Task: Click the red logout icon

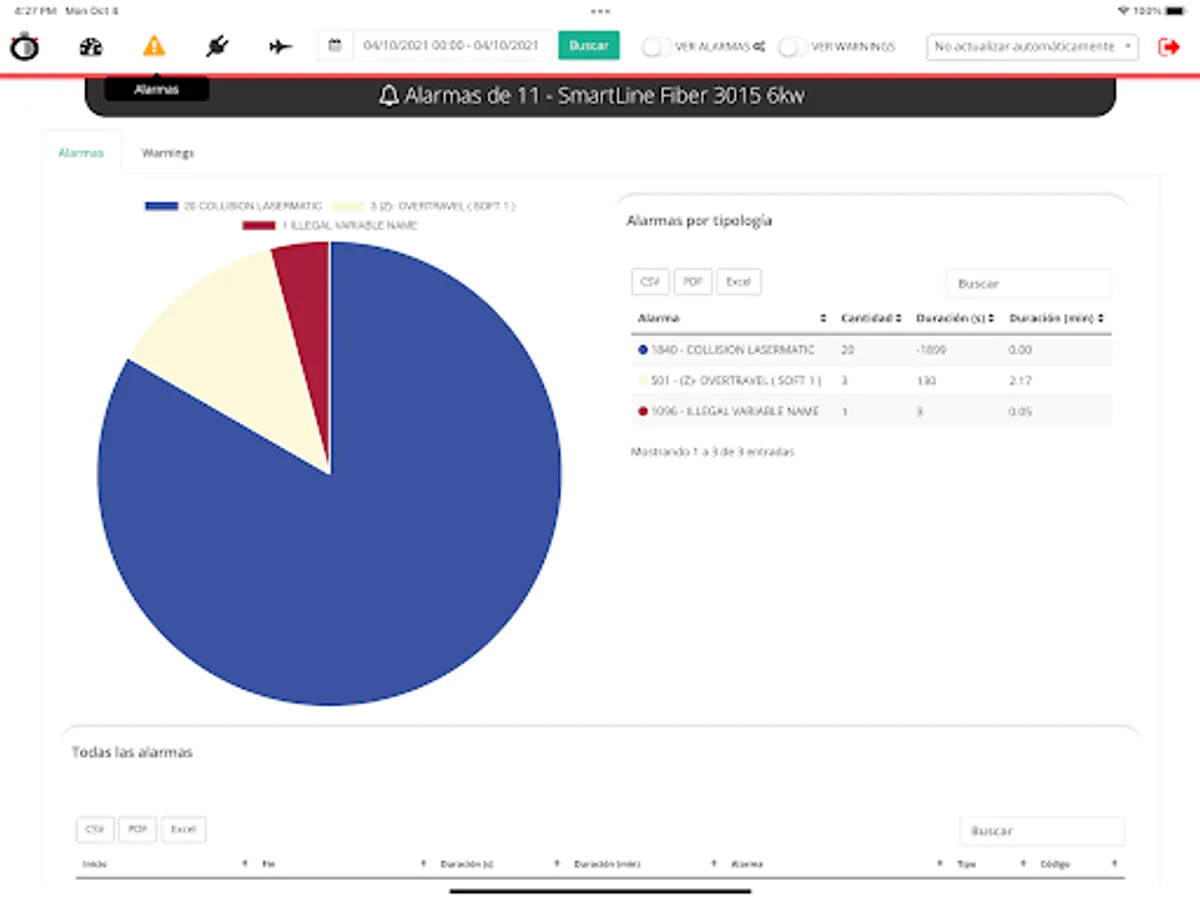Action: pyautogui.click(x=1169, y=46)
